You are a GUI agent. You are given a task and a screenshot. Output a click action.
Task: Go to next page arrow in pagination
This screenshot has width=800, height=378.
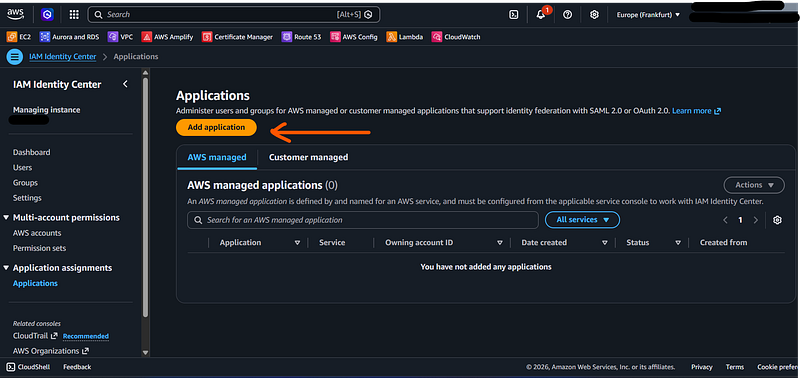point(756,220)
